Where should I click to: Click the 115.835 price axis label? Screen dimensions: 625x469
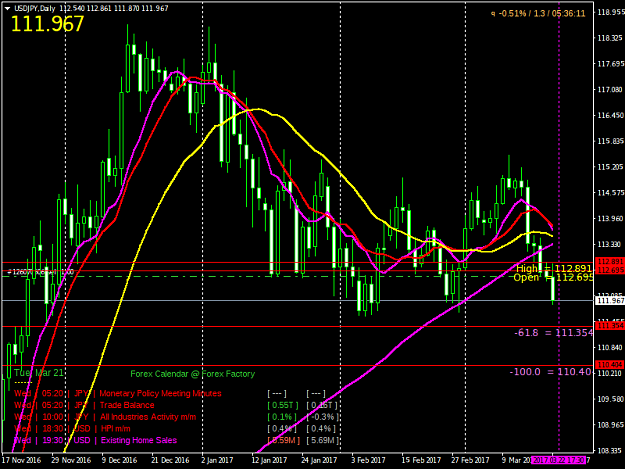[x=610, y=141]
